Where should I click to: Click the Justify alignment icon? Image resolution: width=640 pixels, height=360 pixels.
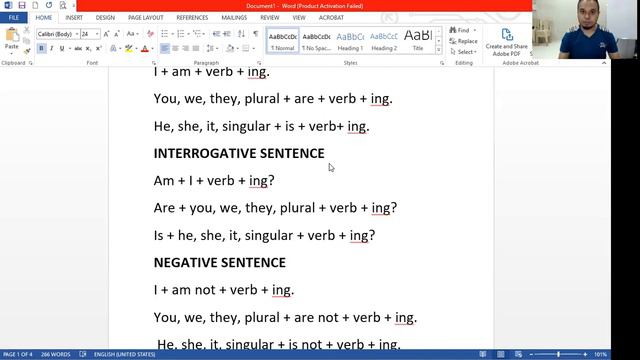coord(196,49)
